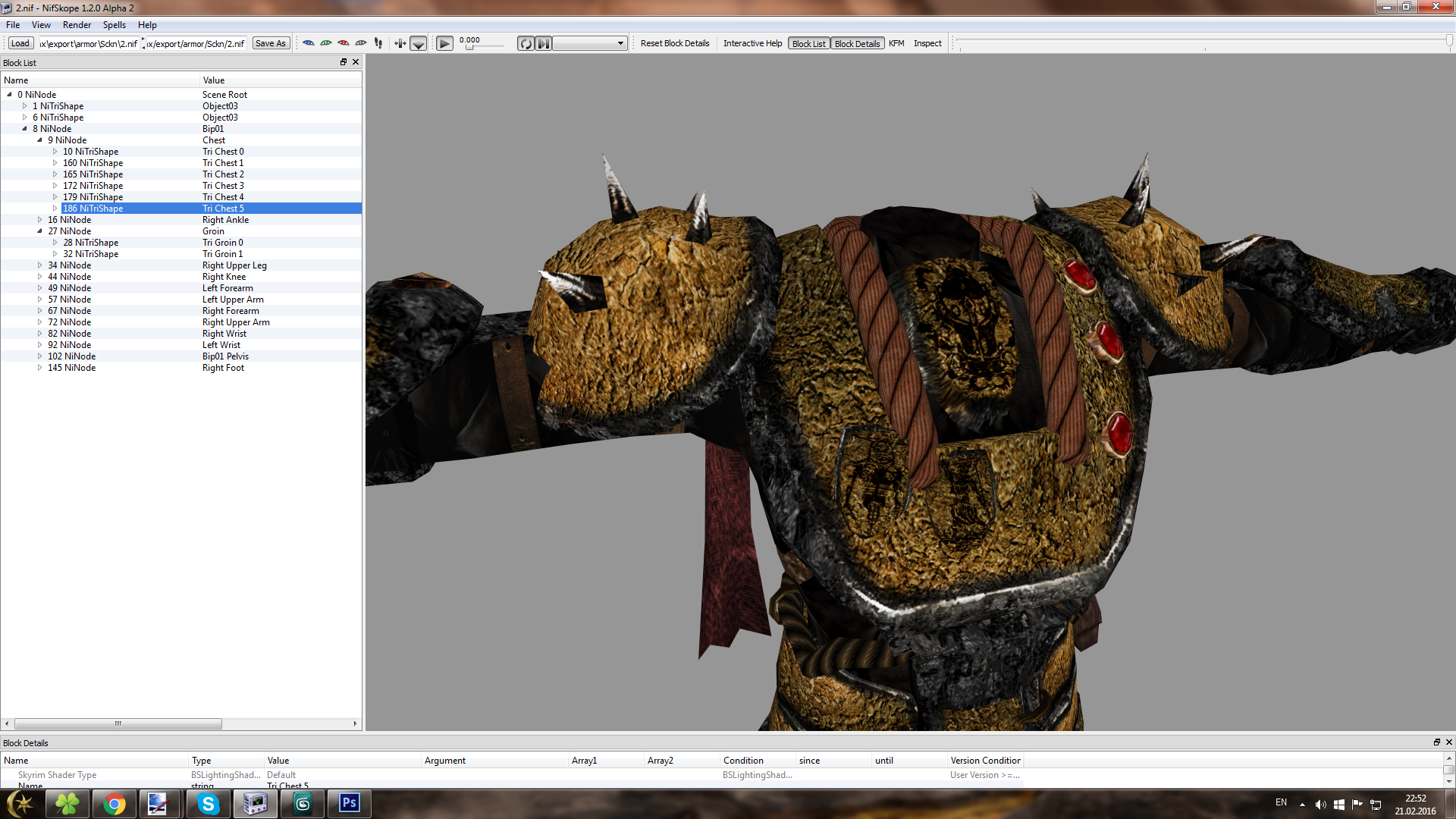Click the Save As button
Image resolution: width=1456 pixels, height=819 pixels.
coord(271,43)
